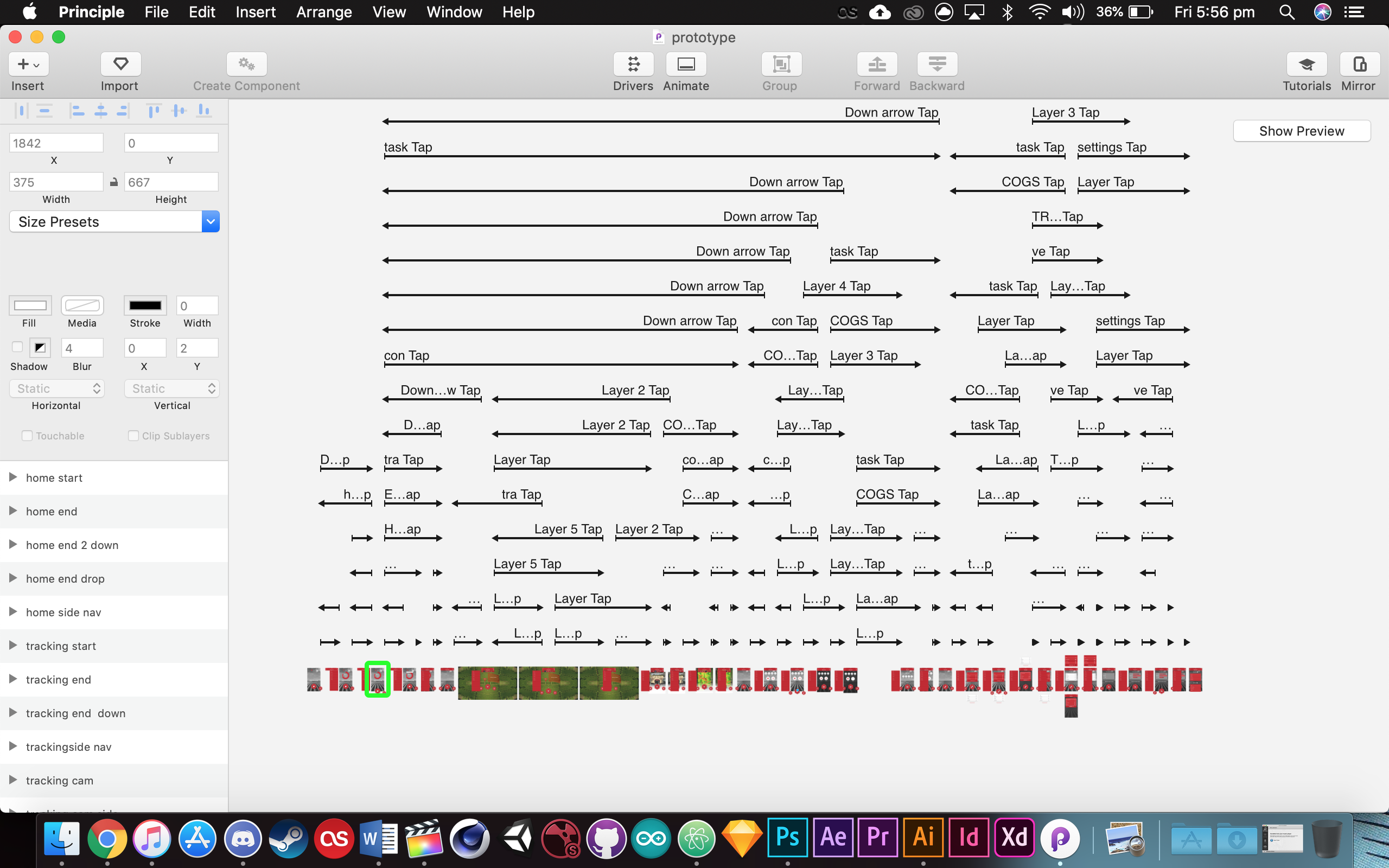Enable the Shadow checkbox

click(x=17, y=347)
